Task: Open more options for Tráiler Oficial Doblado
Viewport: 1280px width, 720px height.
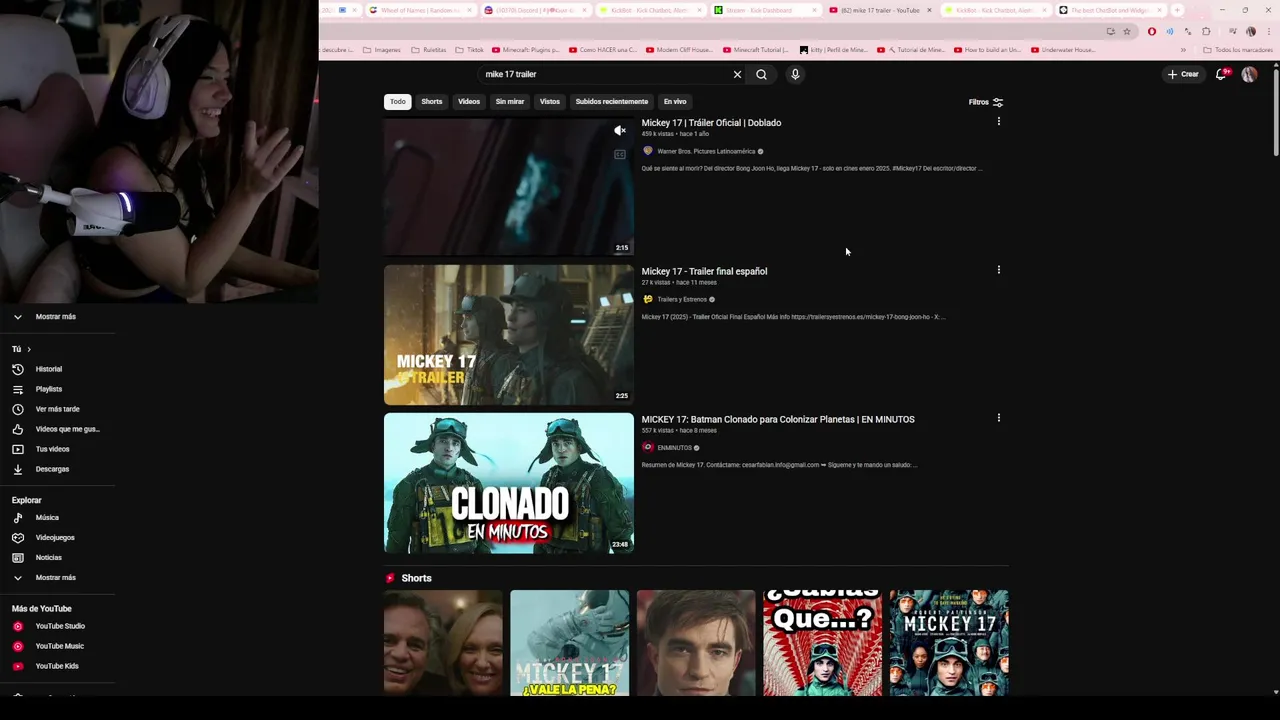Action: pos(998,122)
